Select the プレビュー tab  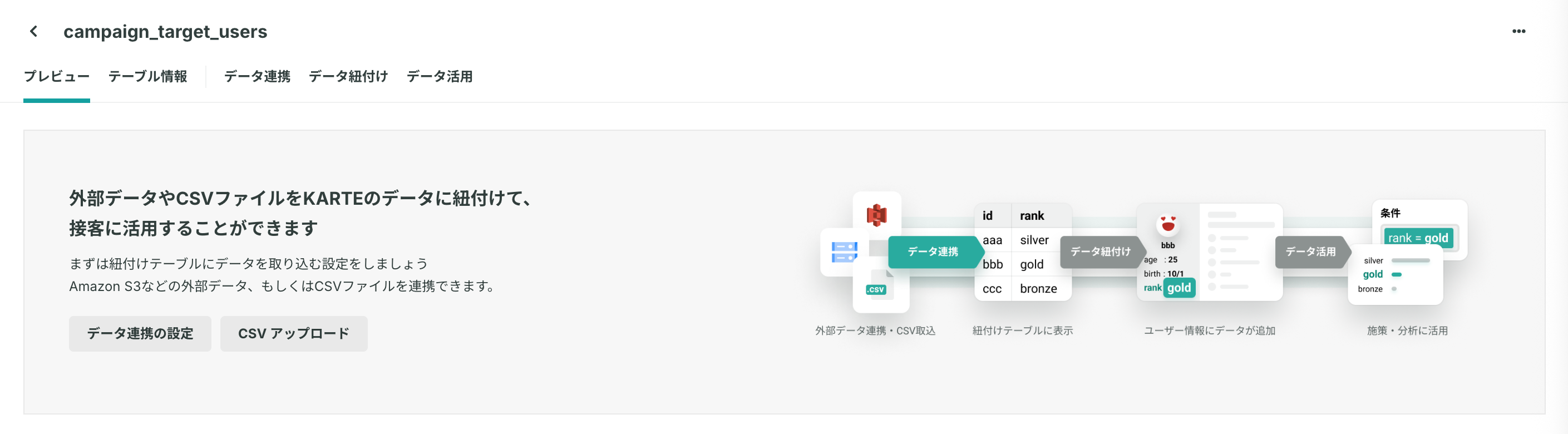pyautogui.click(x=57, y=77)
